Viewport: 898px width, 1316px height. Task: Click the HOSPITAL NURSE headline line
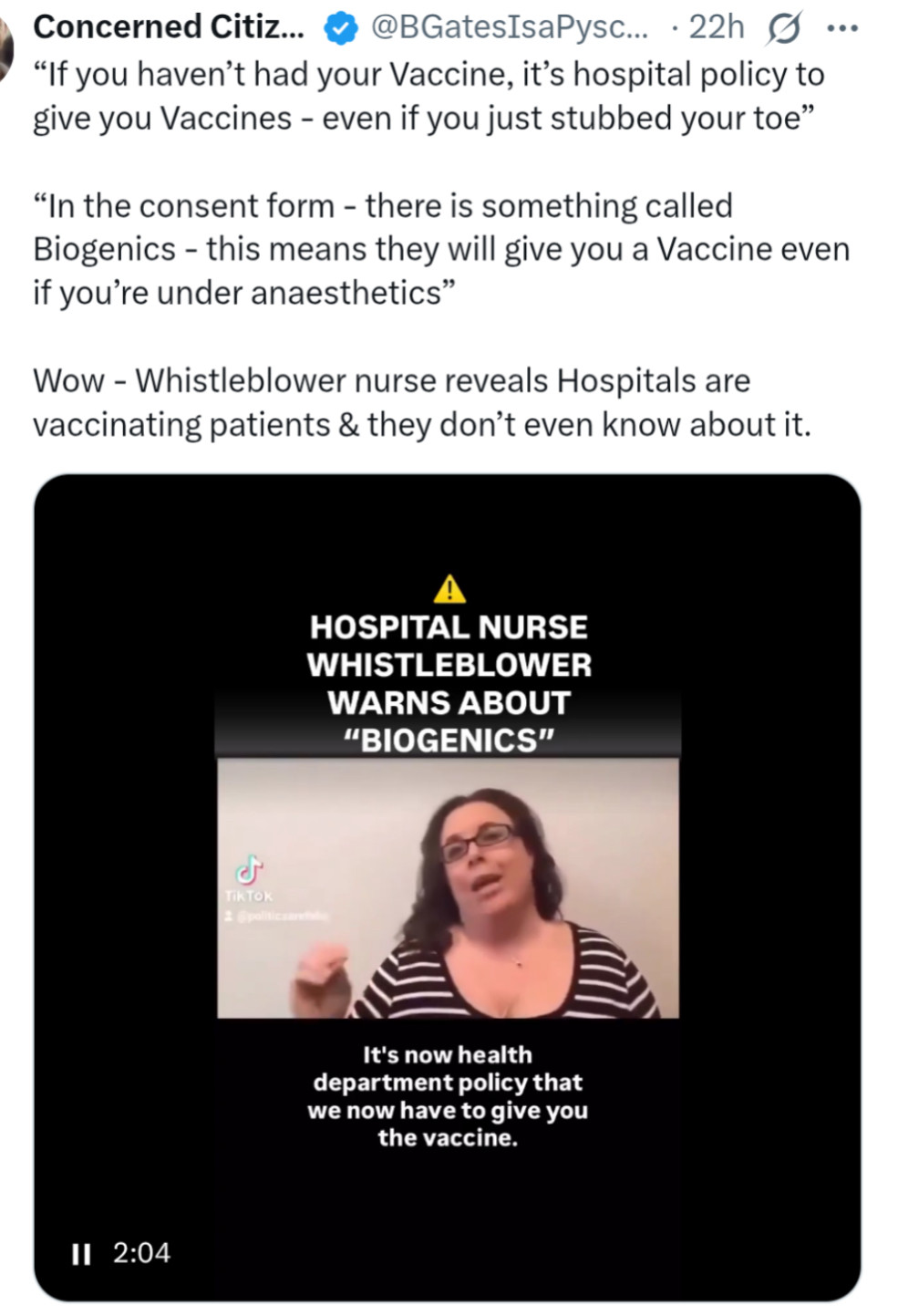(449, 627)
